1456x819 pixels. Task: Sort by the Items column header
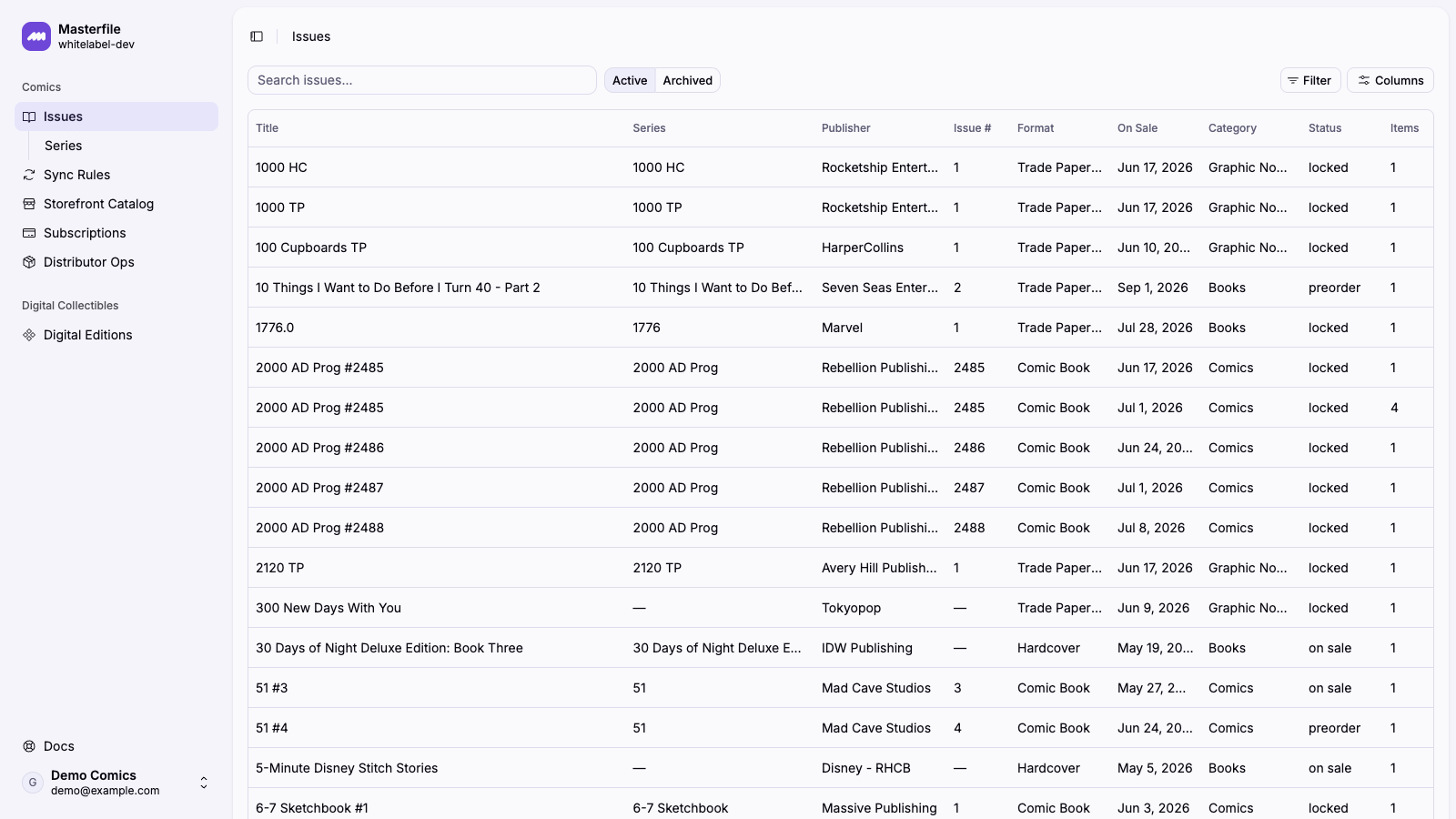(1404, 128)
